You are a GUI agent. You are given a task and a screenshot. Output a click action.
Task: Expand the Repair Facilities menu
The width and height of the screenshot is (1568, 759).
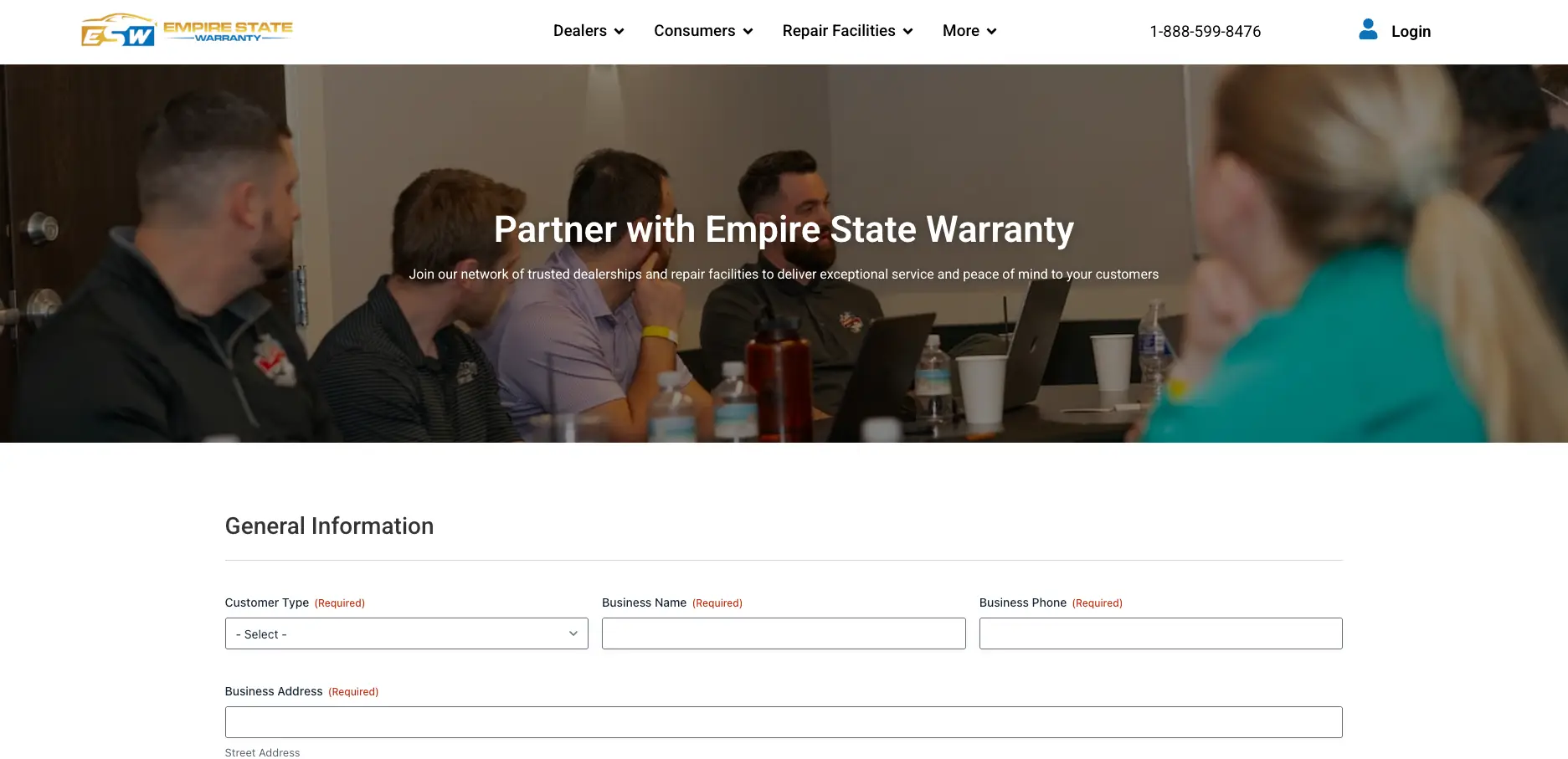pyautogui.click(x=847, y=31)
